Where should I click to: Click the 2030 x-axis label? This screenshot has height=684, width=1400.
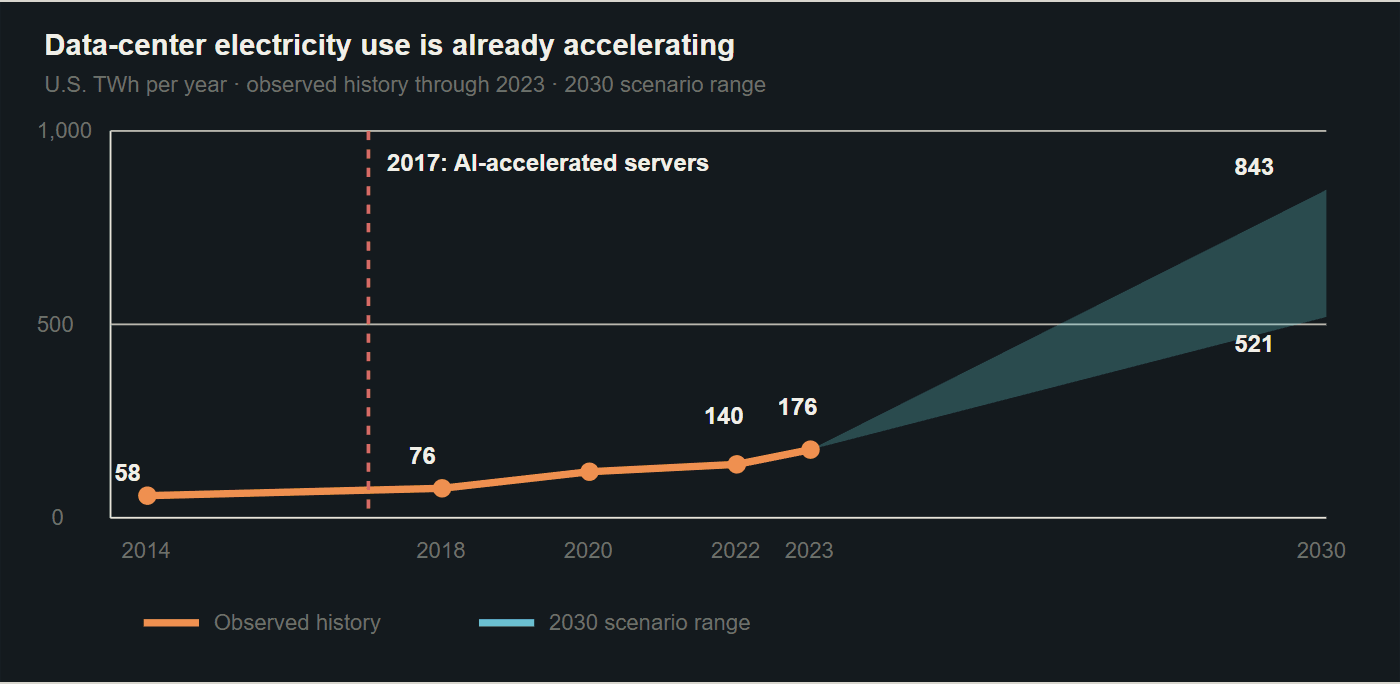click(x=1321, y=550)
